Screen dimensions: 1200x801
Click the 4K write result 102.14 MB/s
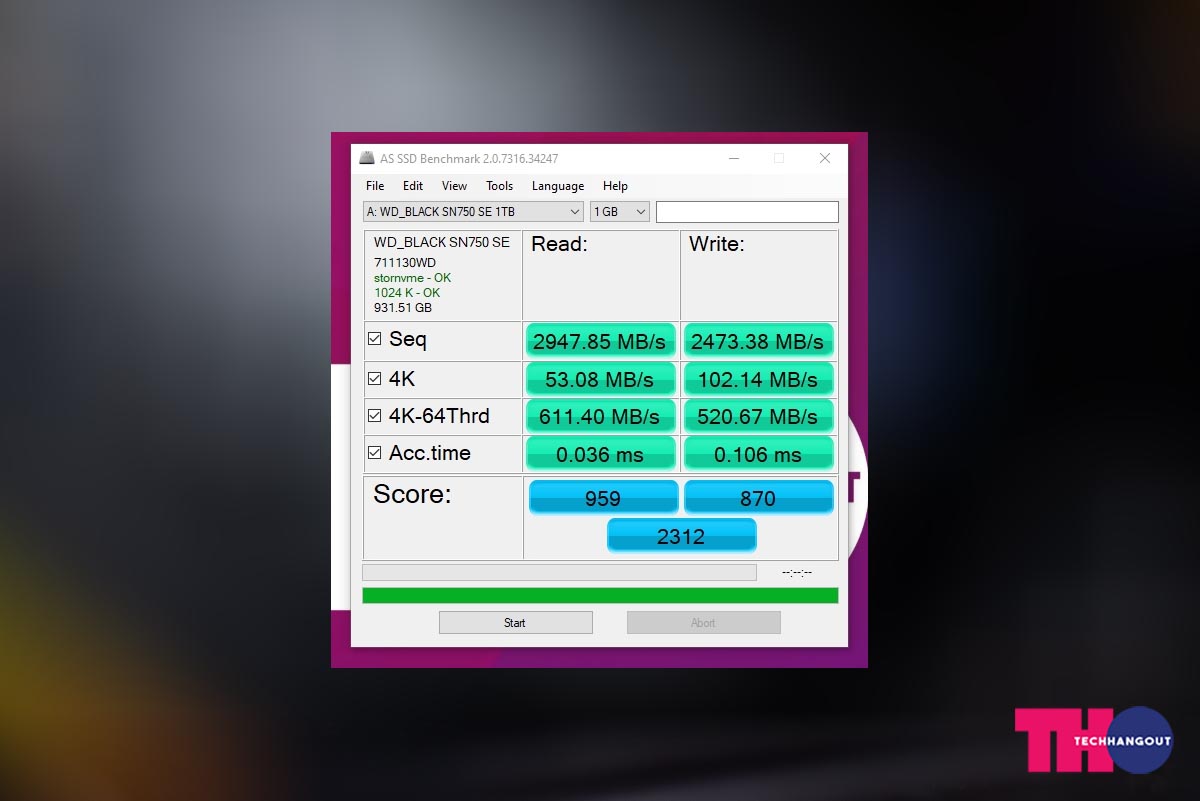coord(758,379)
